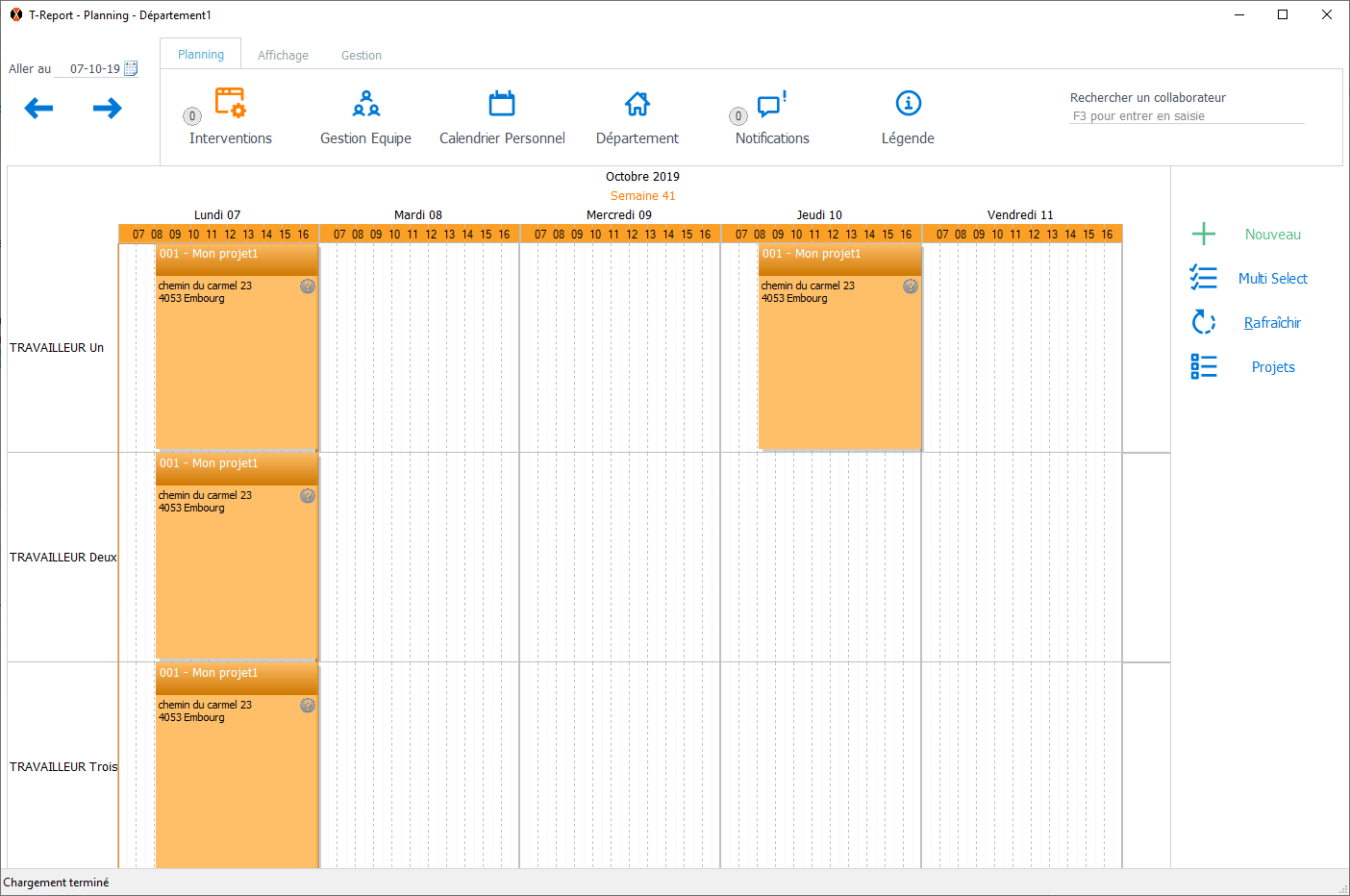Image resolution: width=1350 pixels, height=896 pixels.
Task: Select TRAVAILLEUR Trois's Lundi 07 project header
Action: pos(237,674)
